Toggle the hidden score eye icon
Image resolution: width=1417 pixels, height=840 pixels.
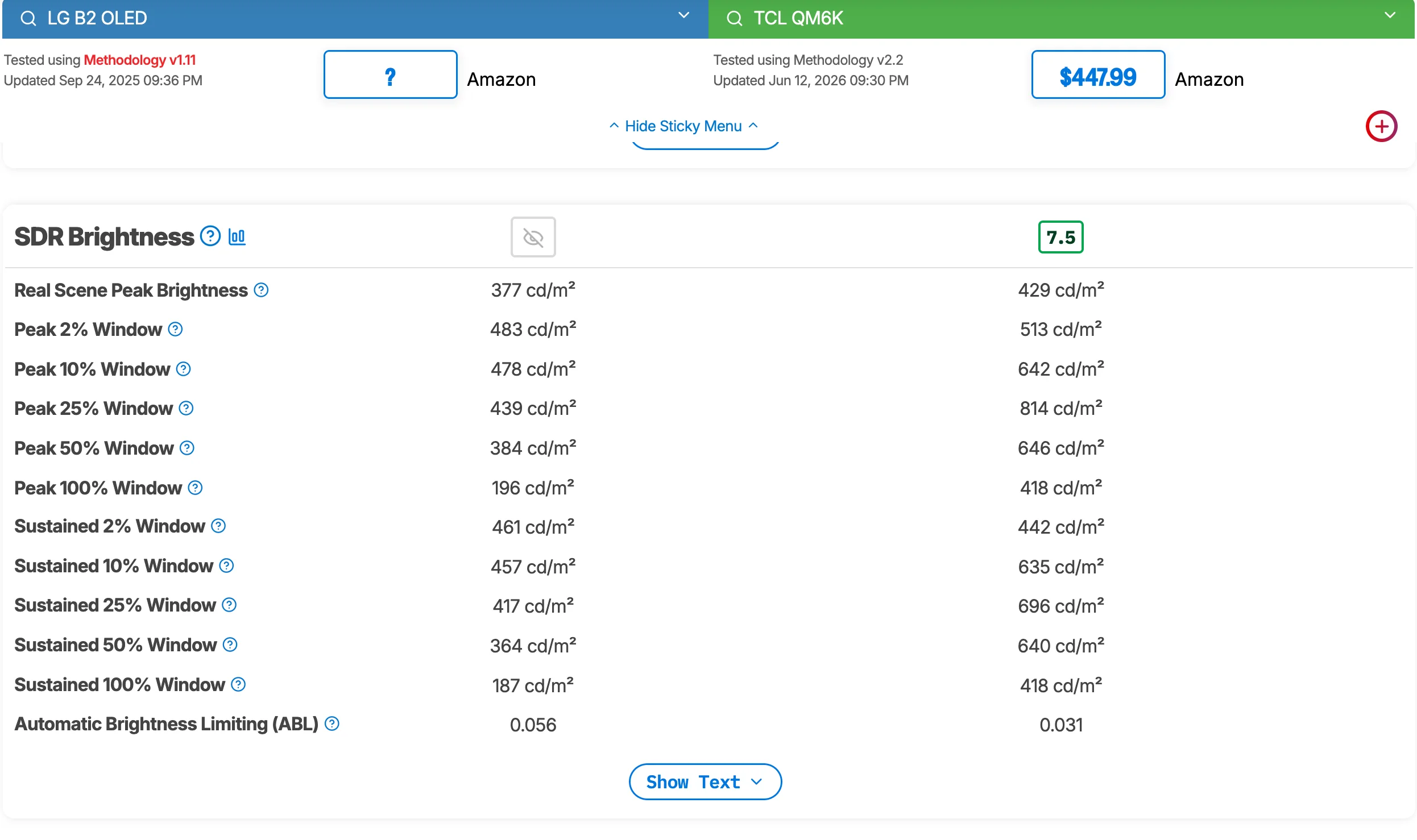tap(533, 237)
